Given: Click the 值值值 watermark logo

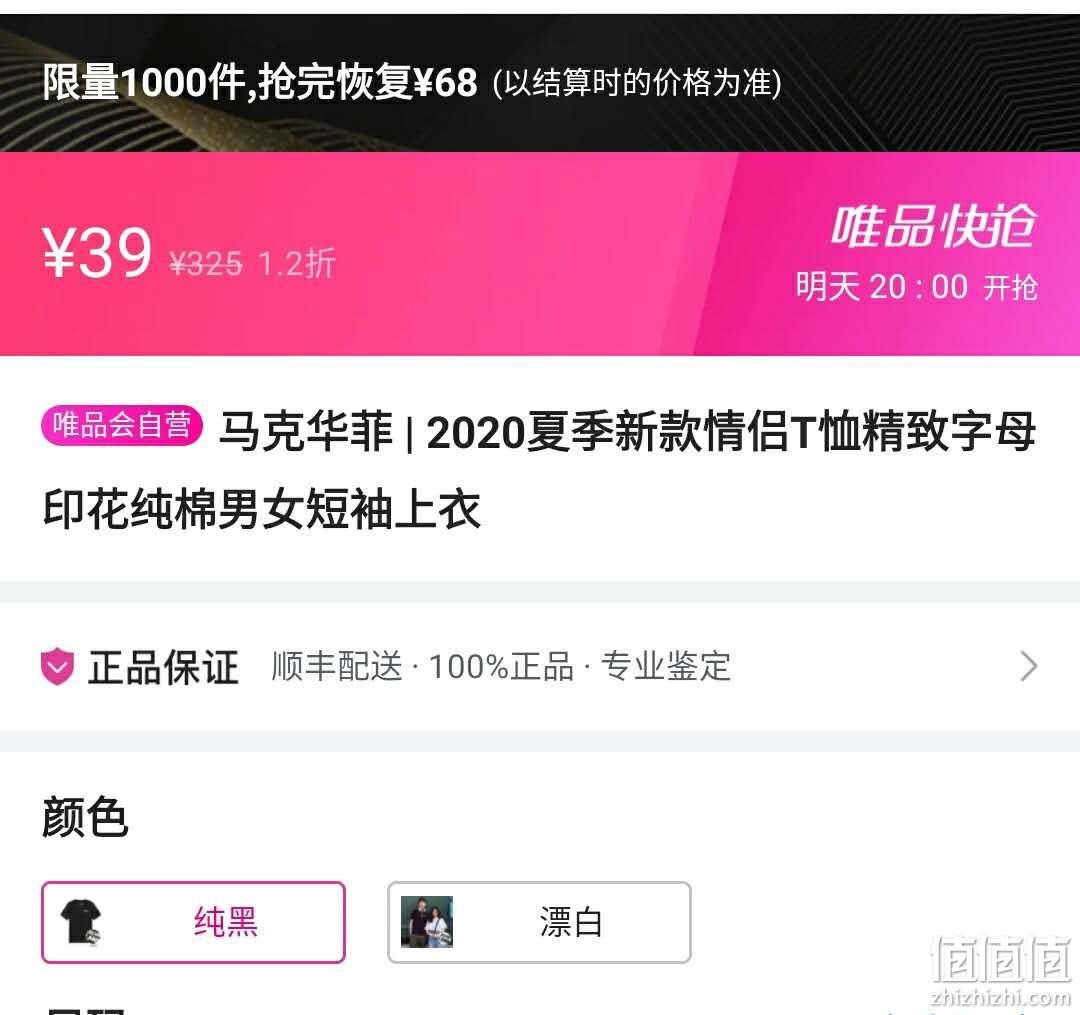Looking at the screenshot, I should click(1000, 959).
